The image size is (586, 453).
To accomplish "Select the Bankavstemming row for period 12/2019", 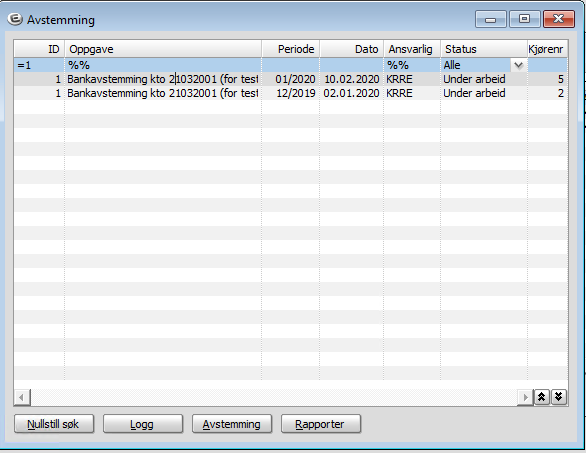I will (290, 93).
